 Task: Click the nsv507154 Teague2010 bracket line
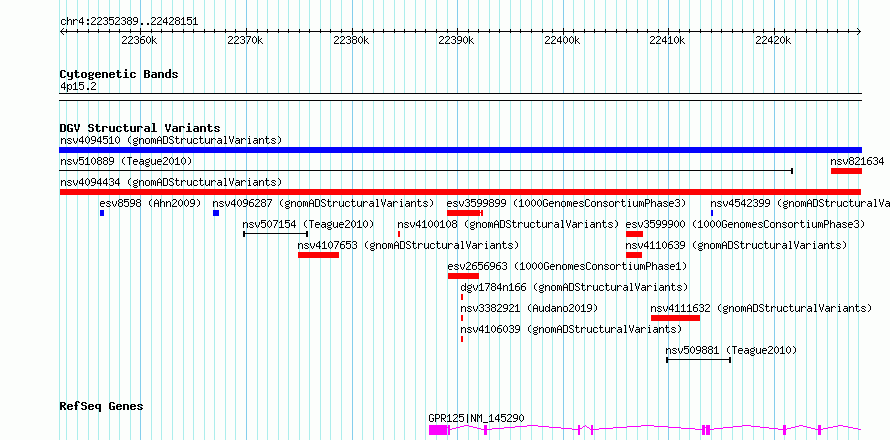275,234
